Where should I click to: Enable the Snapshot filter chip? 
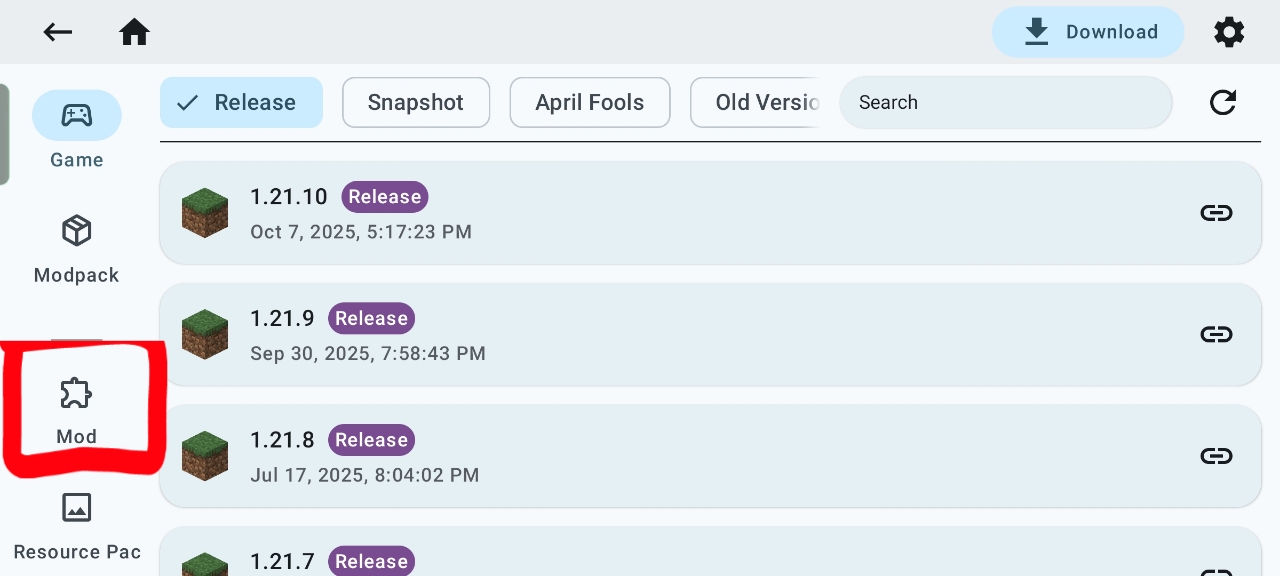[416, 102]
